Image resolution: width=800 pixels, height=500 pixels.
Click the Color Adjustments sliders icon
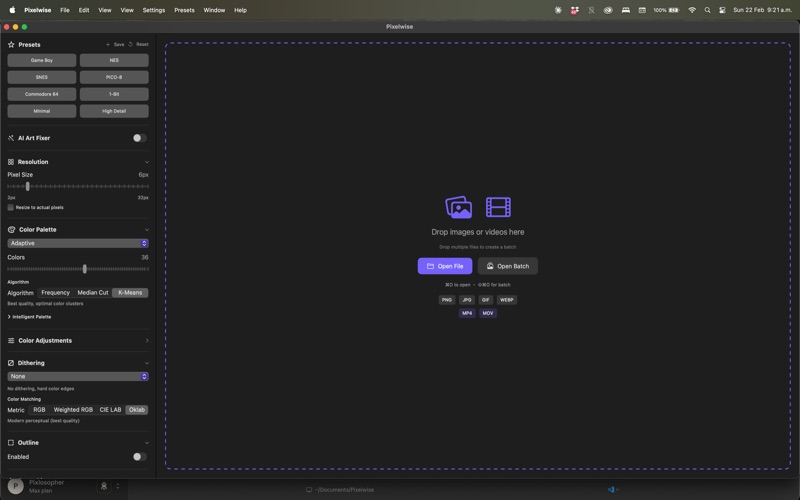11,340
